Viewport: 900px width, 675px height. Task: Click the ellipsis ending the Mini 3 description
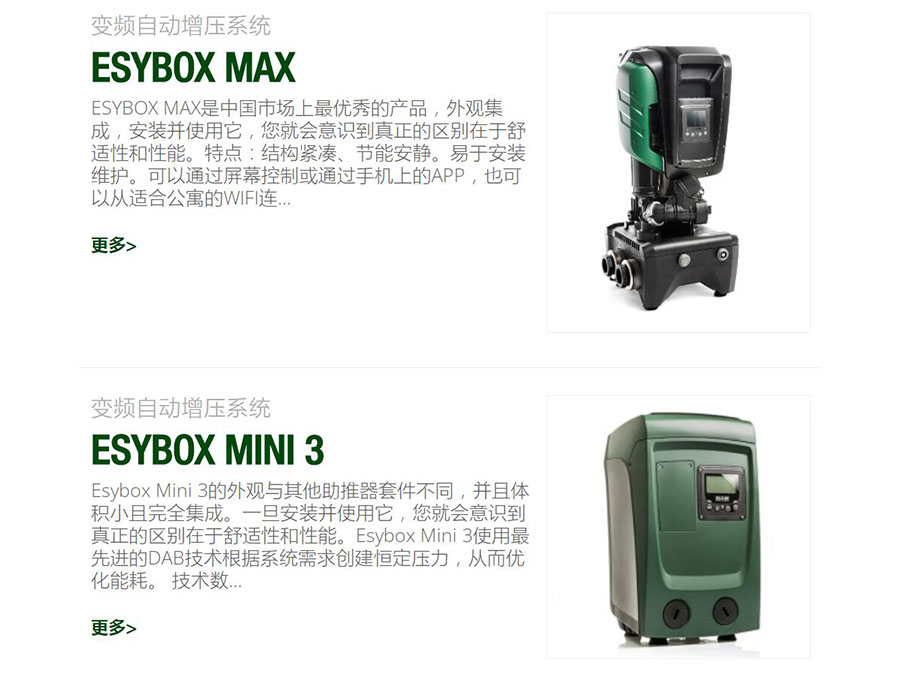[235, 582]
